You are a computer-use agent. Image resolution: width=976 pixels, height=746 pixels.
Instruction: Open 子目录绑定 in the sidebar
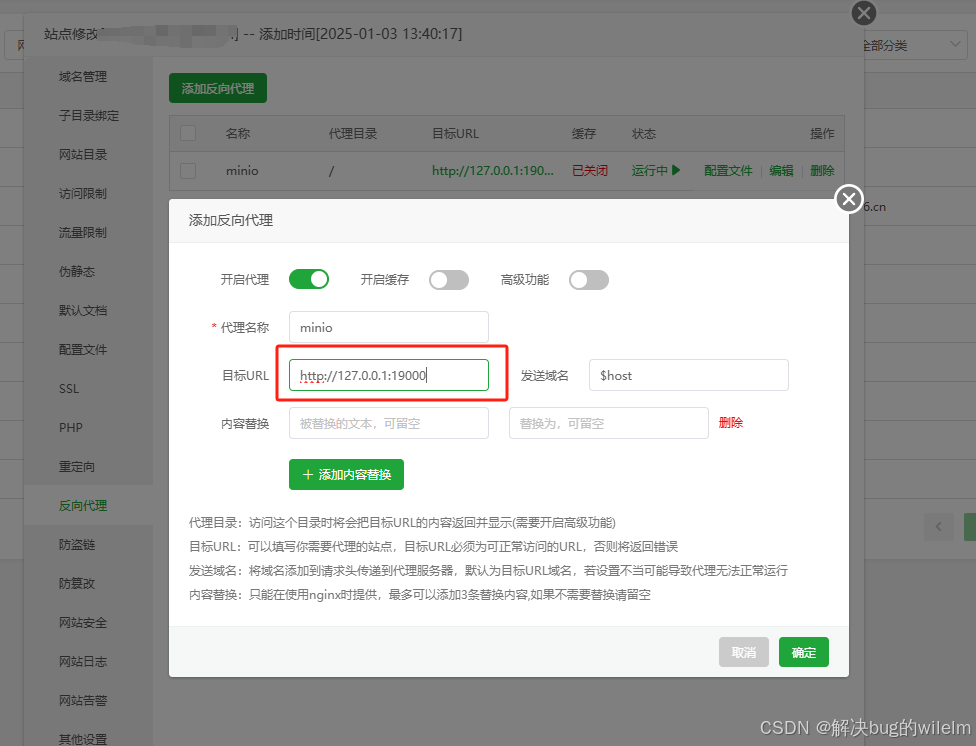coord(88,115)
